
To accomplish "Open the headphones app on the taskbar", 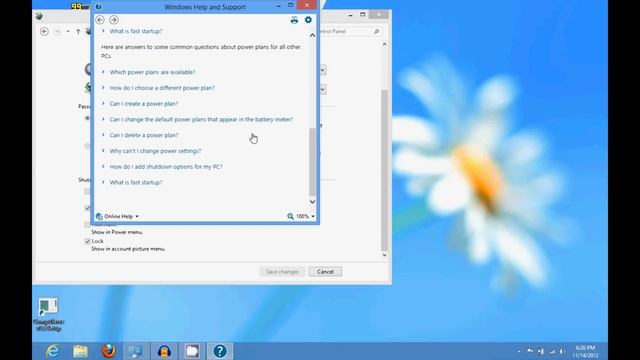I will pos(164,351).
